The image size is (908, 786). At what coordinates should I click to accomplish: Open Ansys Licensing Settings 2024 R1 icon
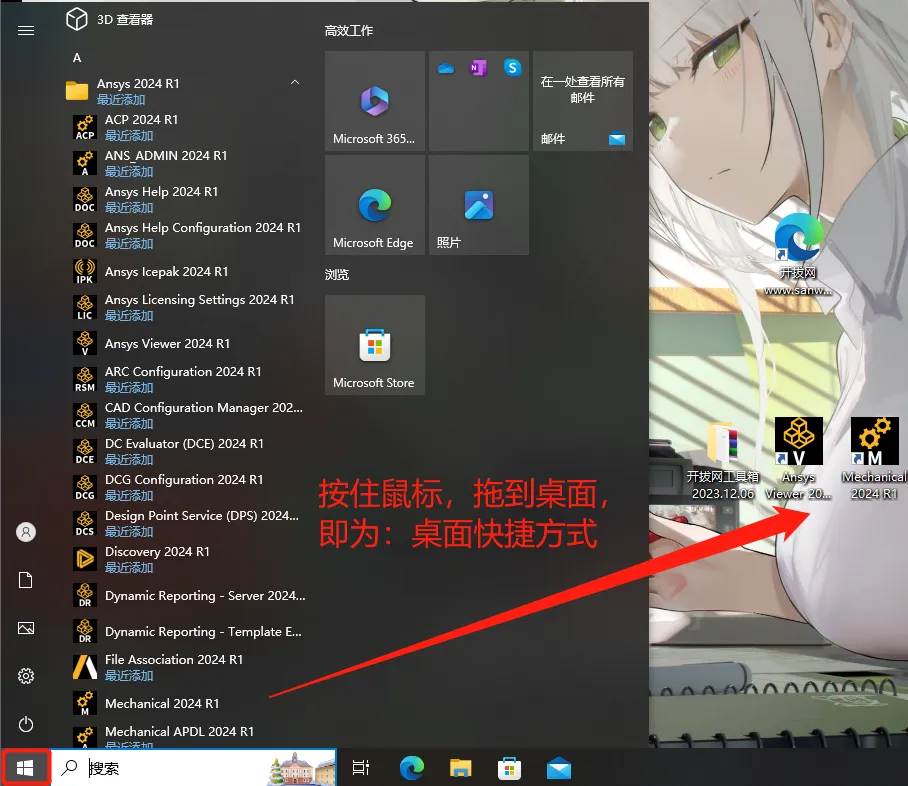[85, 308]
